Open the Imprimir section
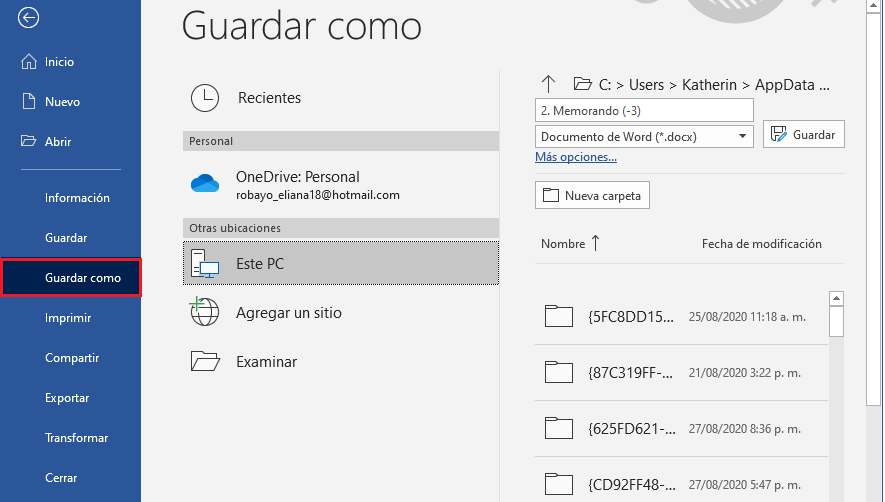Screen dimensions: 885x502 coord(68,318)
